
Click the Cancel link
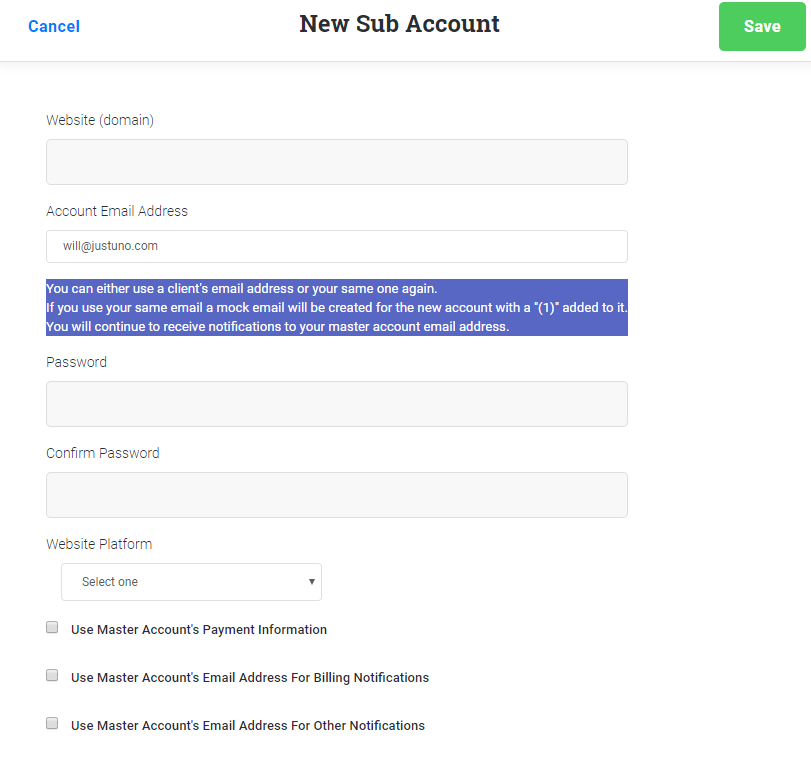tap(54, 26)
